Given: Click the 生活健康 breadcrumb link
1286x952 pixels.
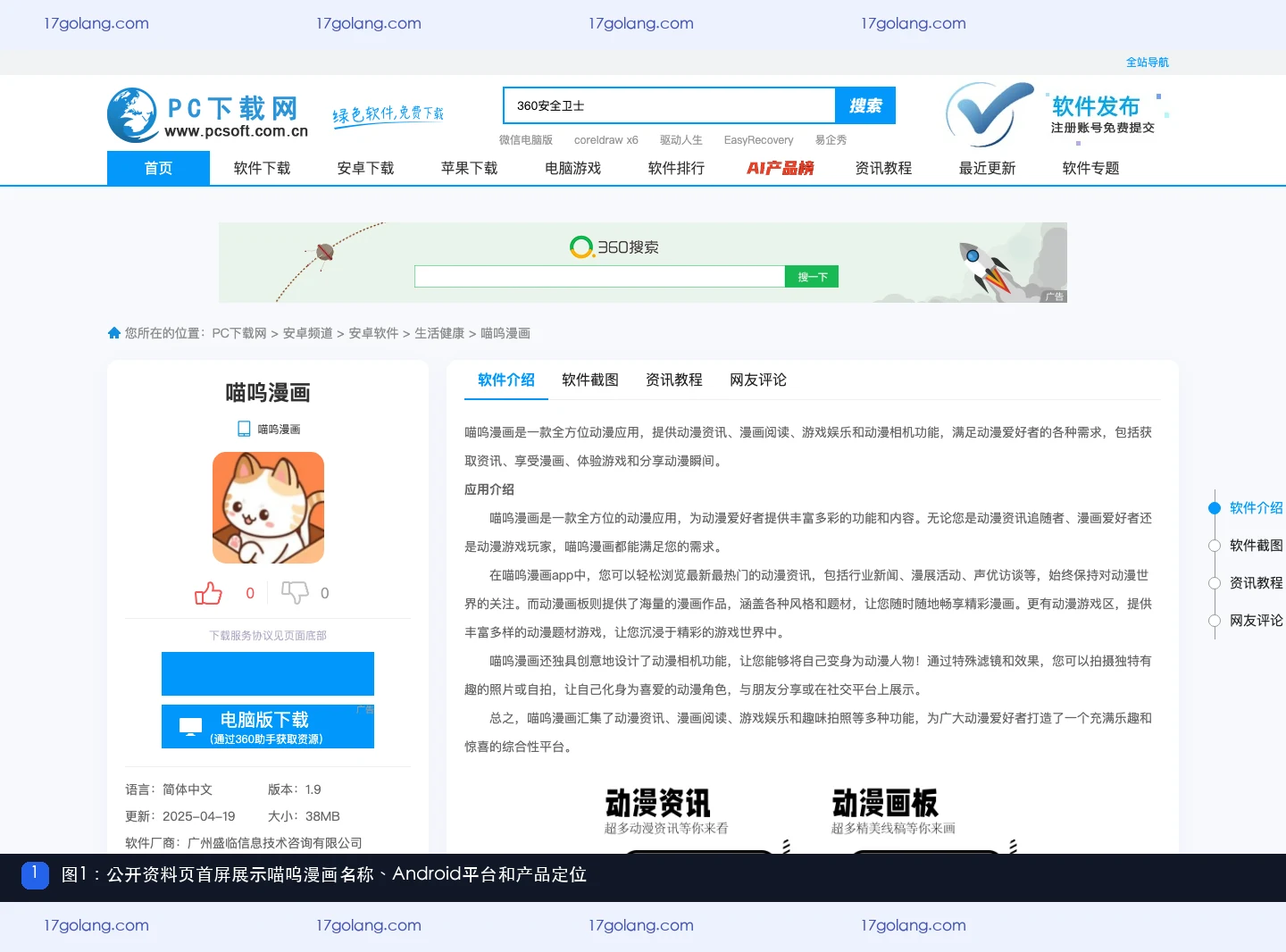Looking at the screenshot, I should [439, 333].
